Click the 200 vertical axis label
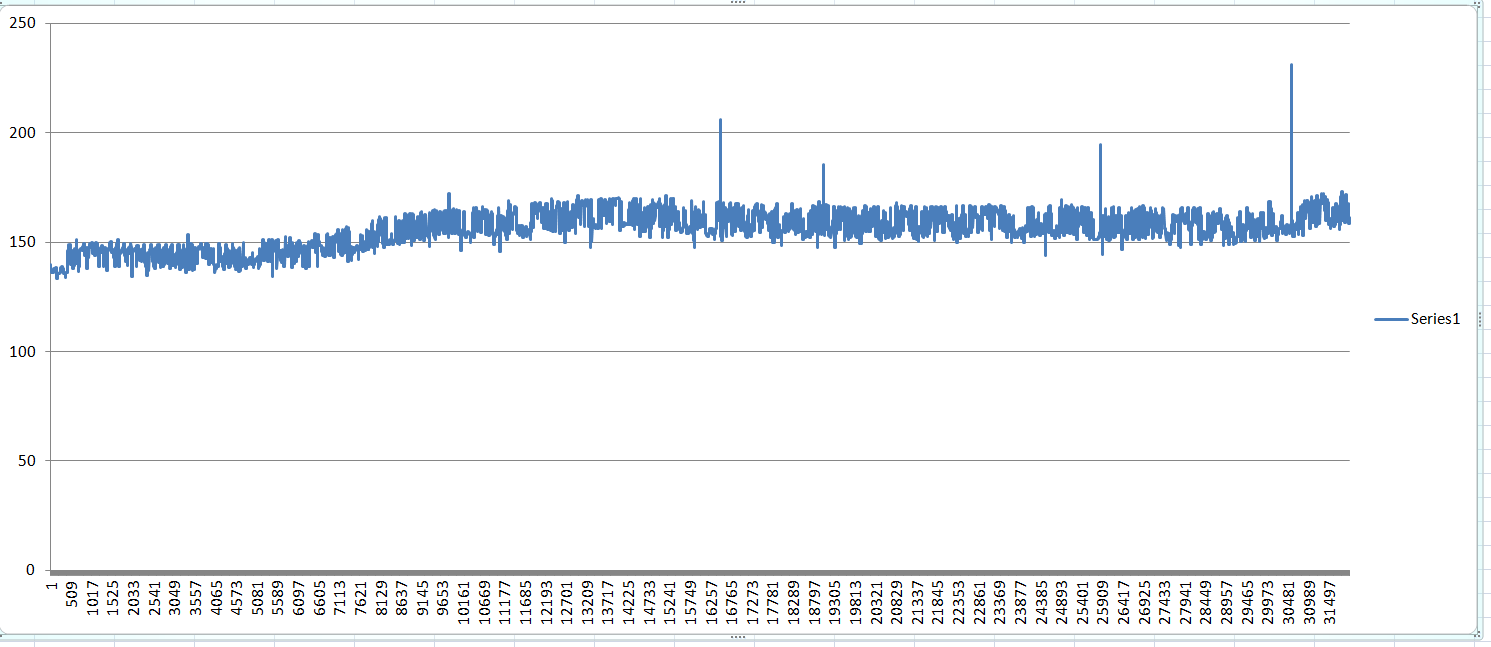This screenshot has width=1491, height=647. pos(22,132)
